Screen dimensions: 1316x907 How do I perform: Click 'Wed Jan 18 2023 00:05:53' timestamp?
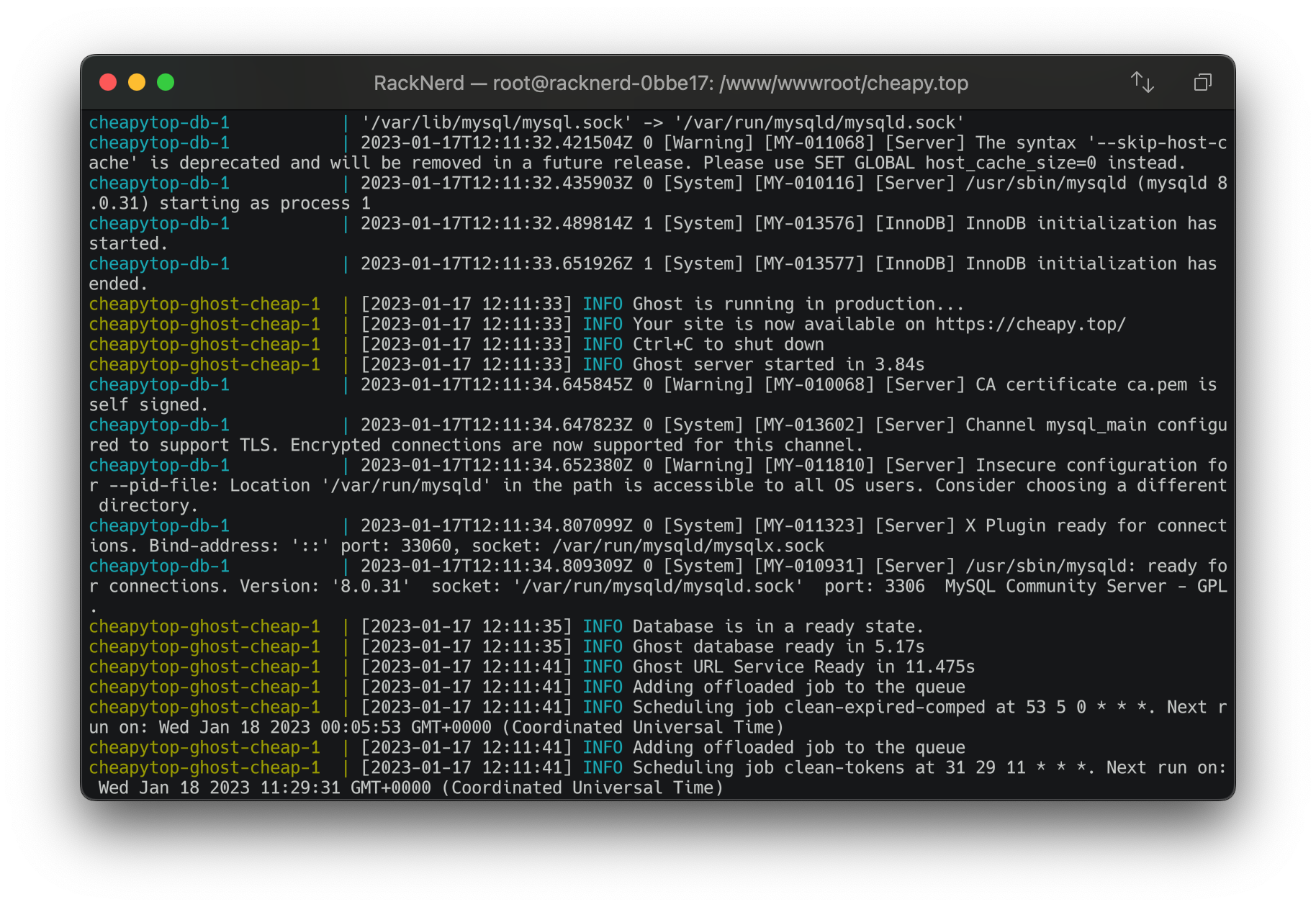coord(280,727)
